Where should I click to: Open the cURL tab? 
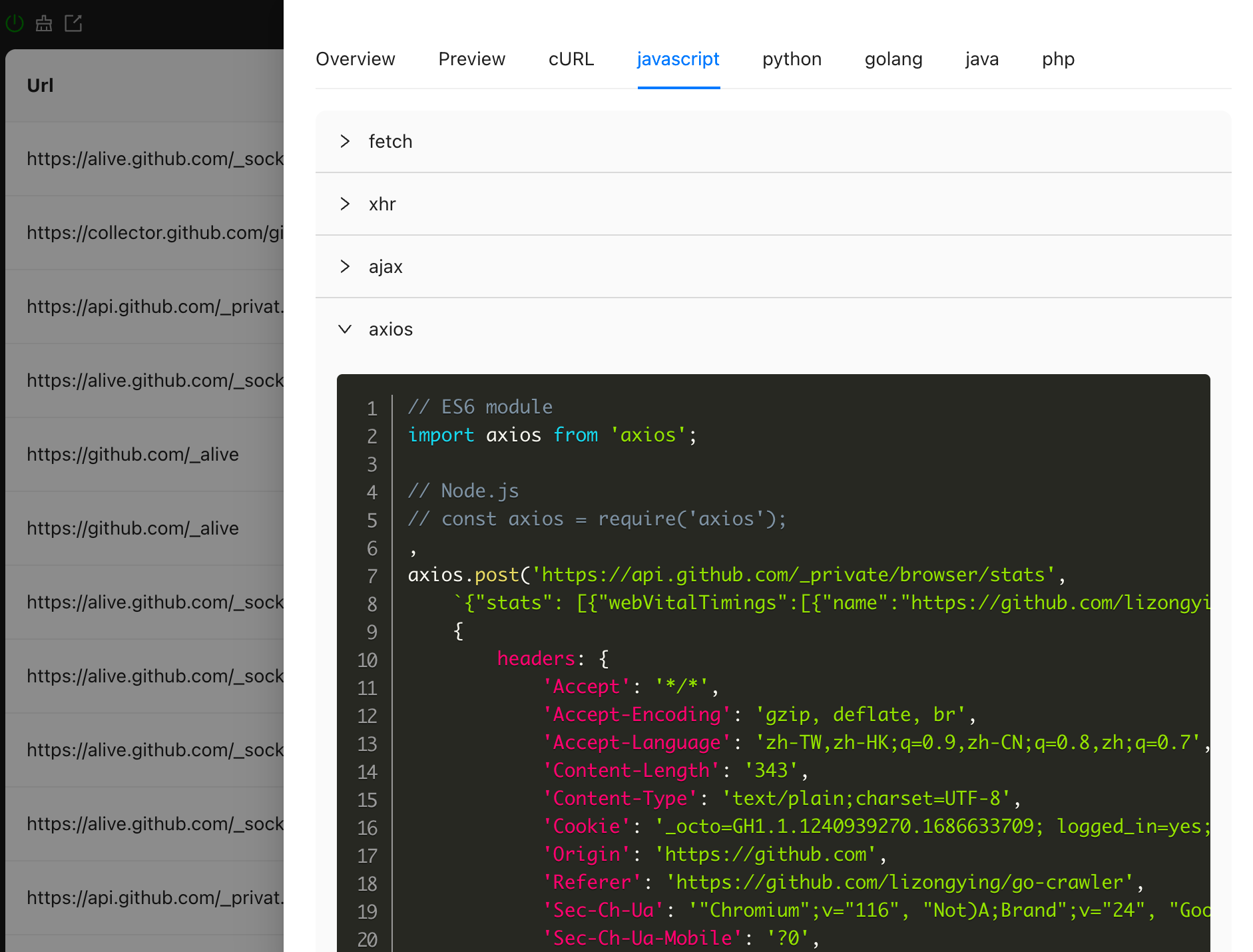[571, 59]
